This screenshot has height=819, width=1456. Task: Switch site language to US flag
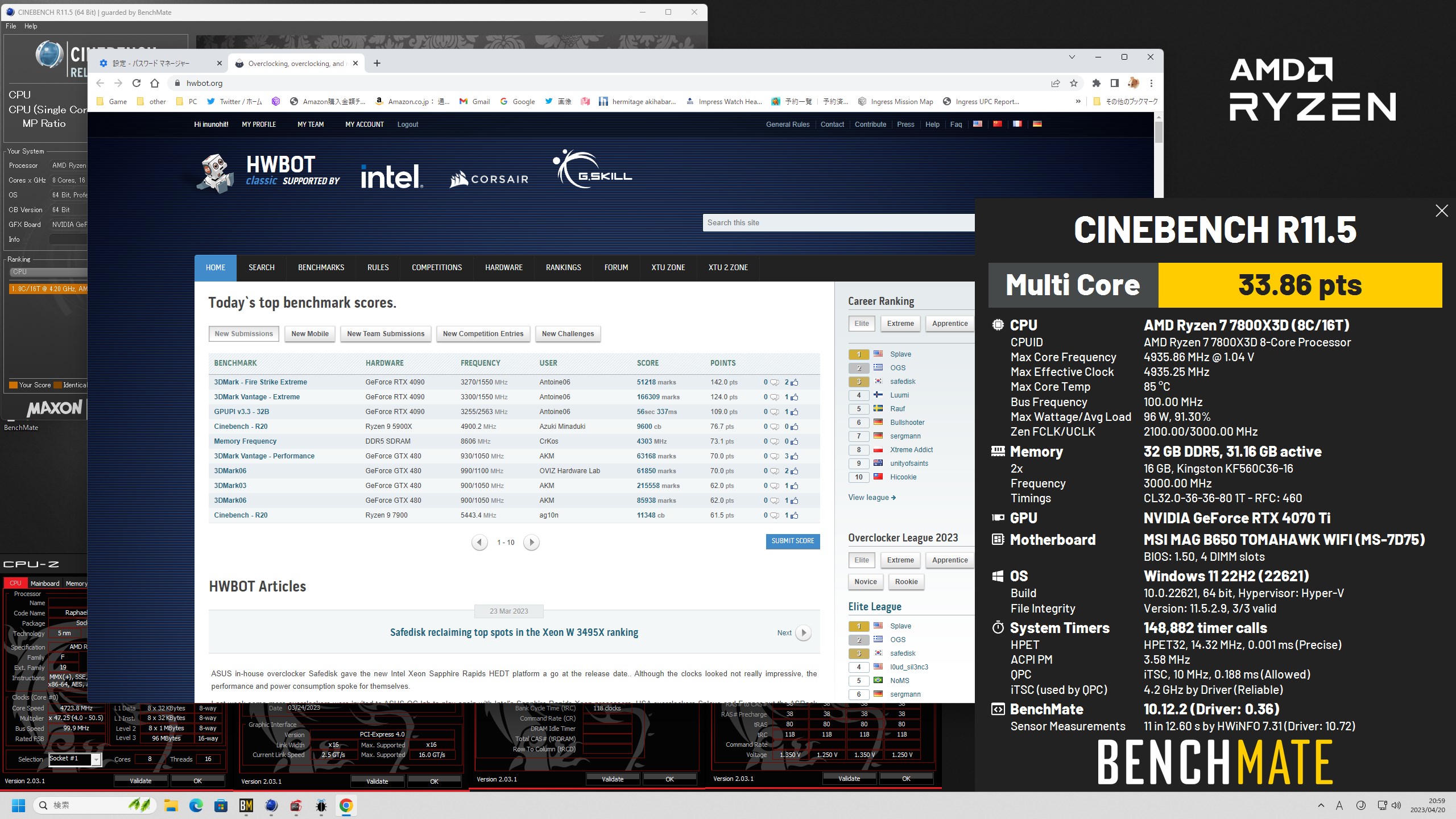coord(978,124)
